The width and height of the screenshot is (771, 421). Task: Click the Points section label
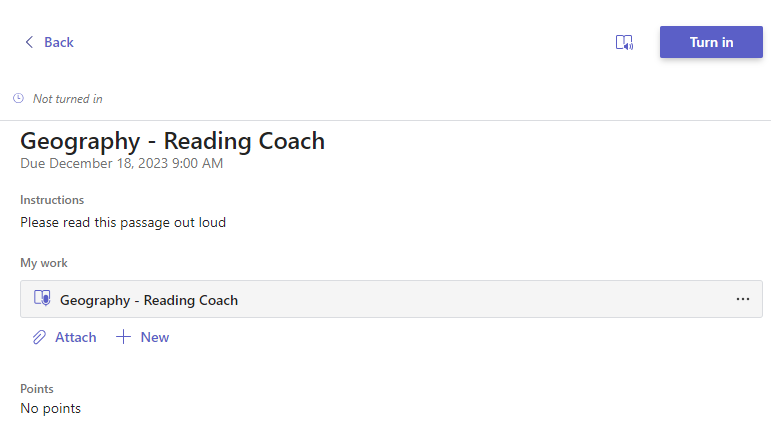(x=37, y=389)
